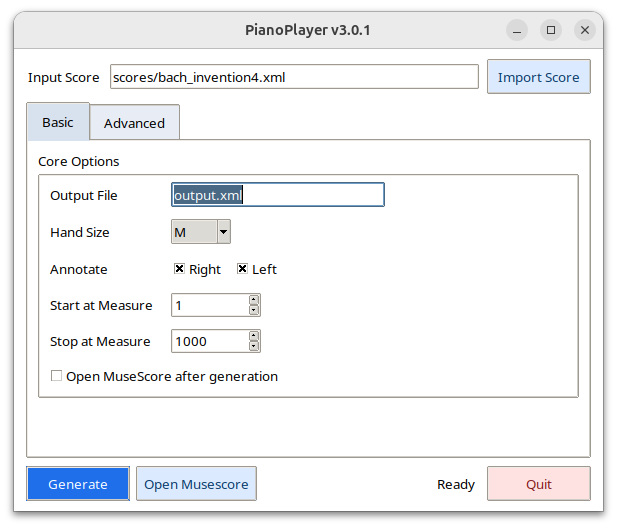Click the Start at Measure value field
617x528 pixels.
tap(210, 305)
